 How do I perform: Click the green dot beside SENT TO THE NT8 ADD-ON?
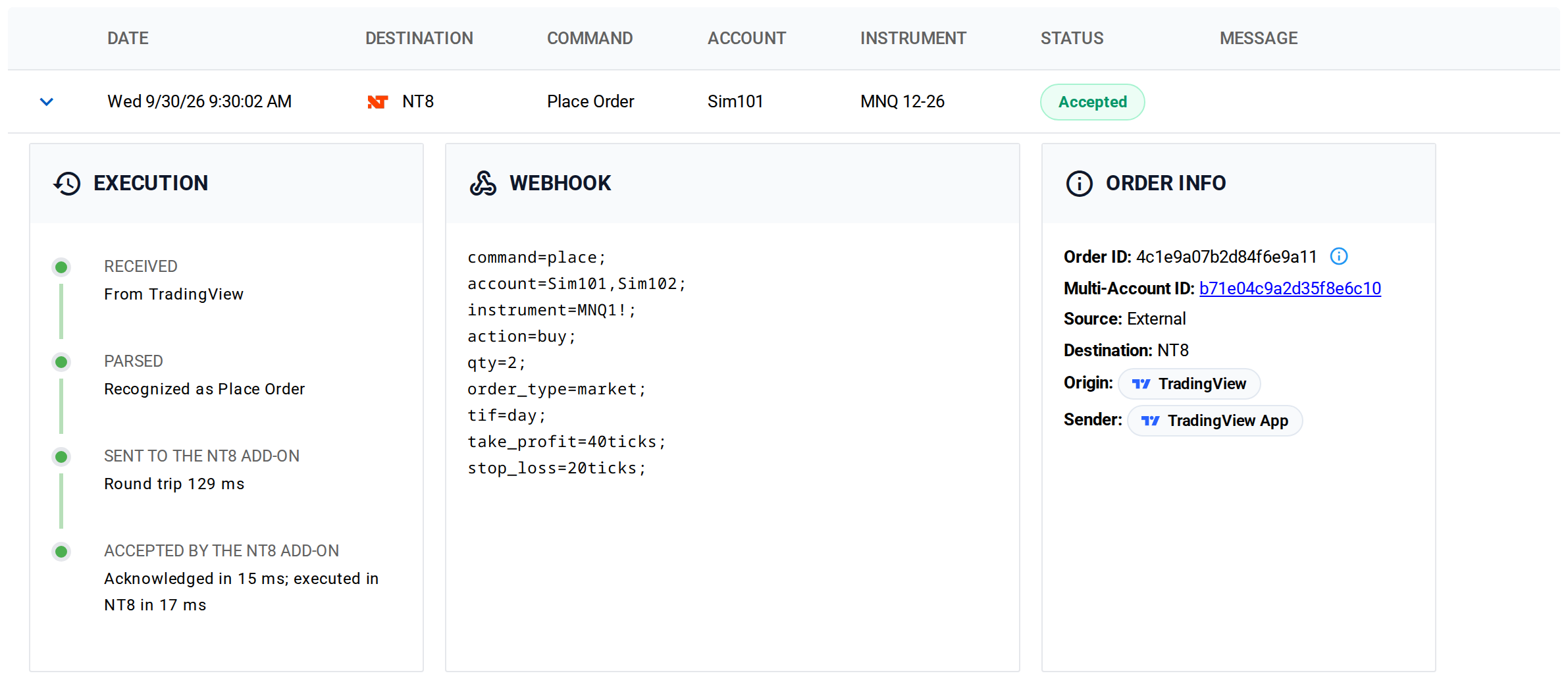[61, 456]
